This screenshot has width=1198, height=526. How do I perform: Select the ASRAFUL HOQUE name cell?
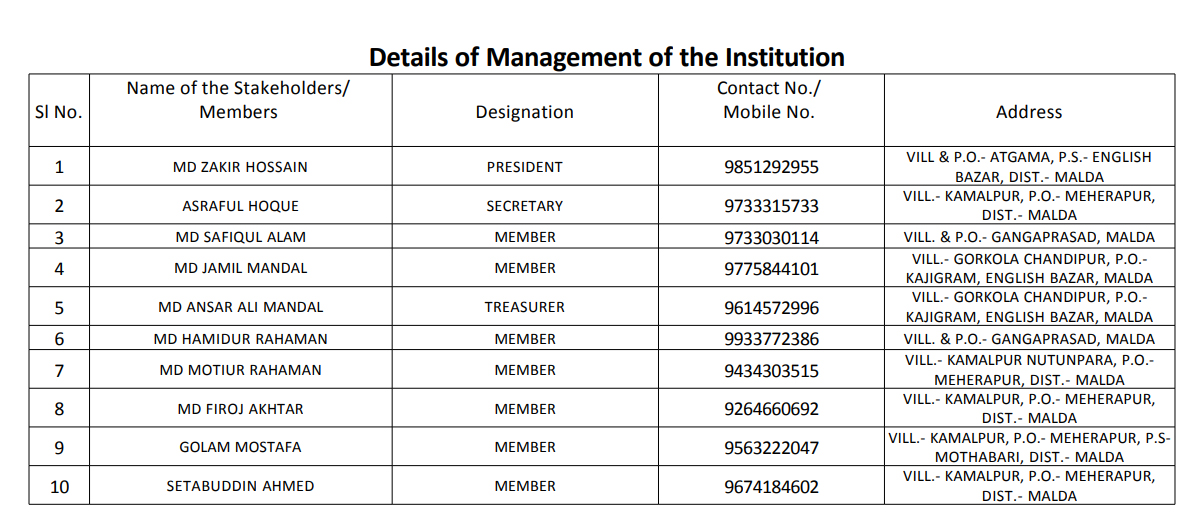point(241,206)
